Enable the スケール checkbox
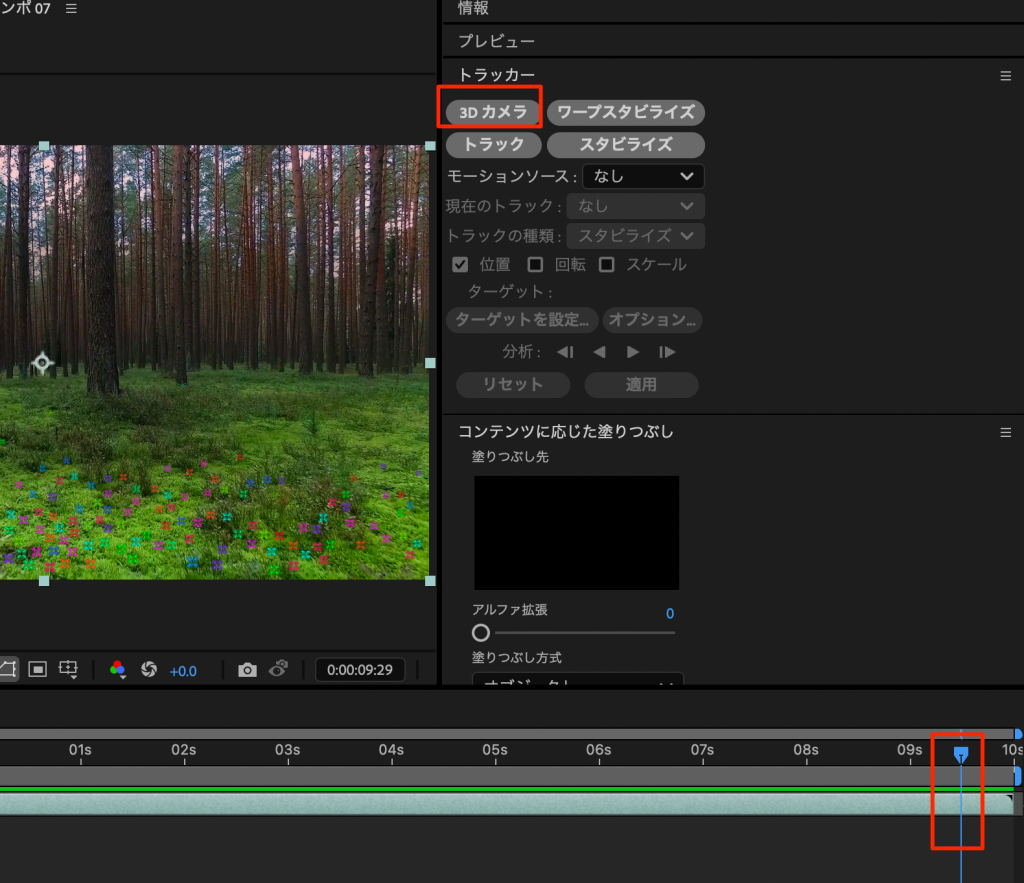This screenshot has height=883, width=1024. tap(606, 265)
